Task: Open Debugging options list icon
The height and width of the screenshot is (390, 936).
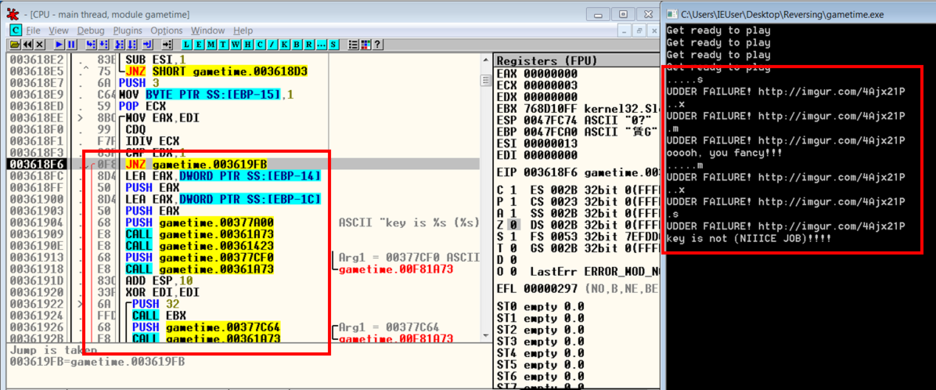Action: click(x=353, y=44)
